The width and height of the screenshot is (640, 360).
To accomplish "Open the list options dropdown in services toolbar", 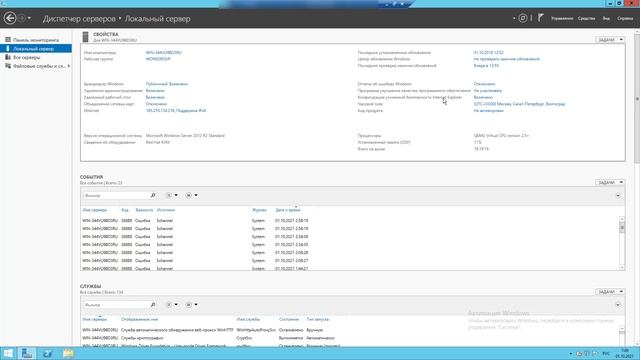I will [x=172, y=305].
